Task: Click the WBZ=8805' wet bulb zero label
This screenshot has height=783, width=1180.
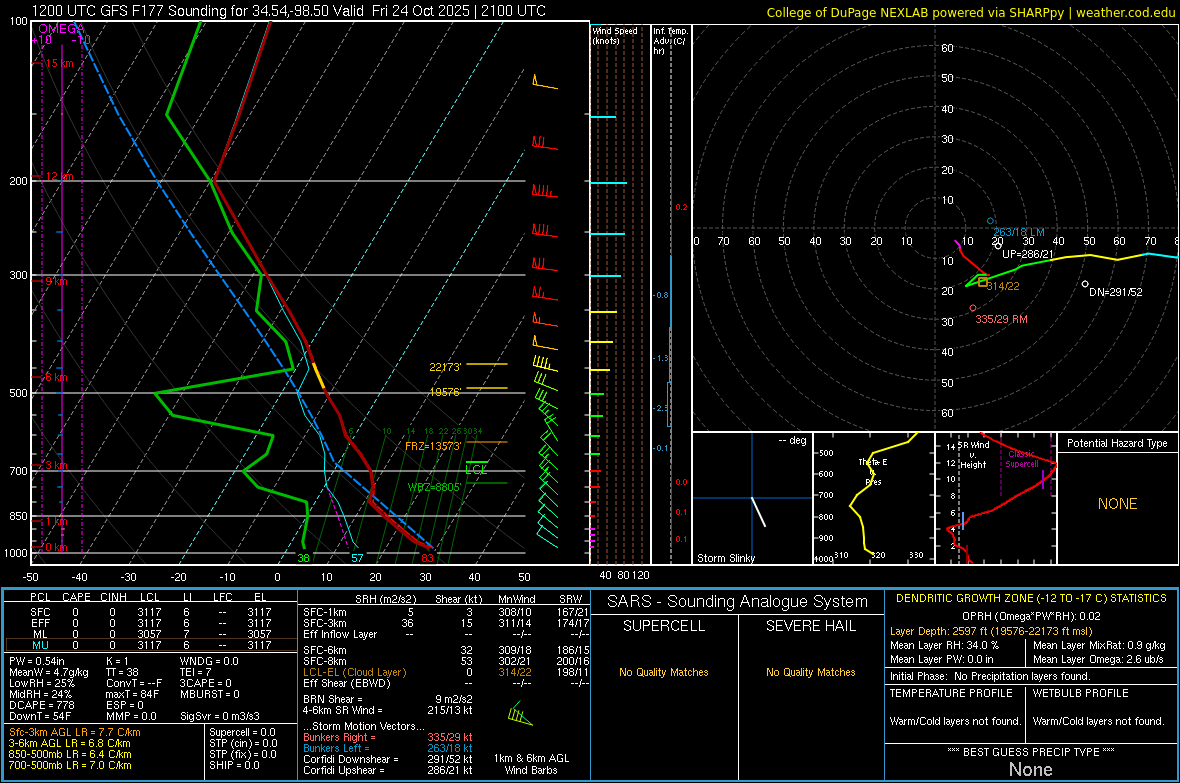Action: coord(433,486)
